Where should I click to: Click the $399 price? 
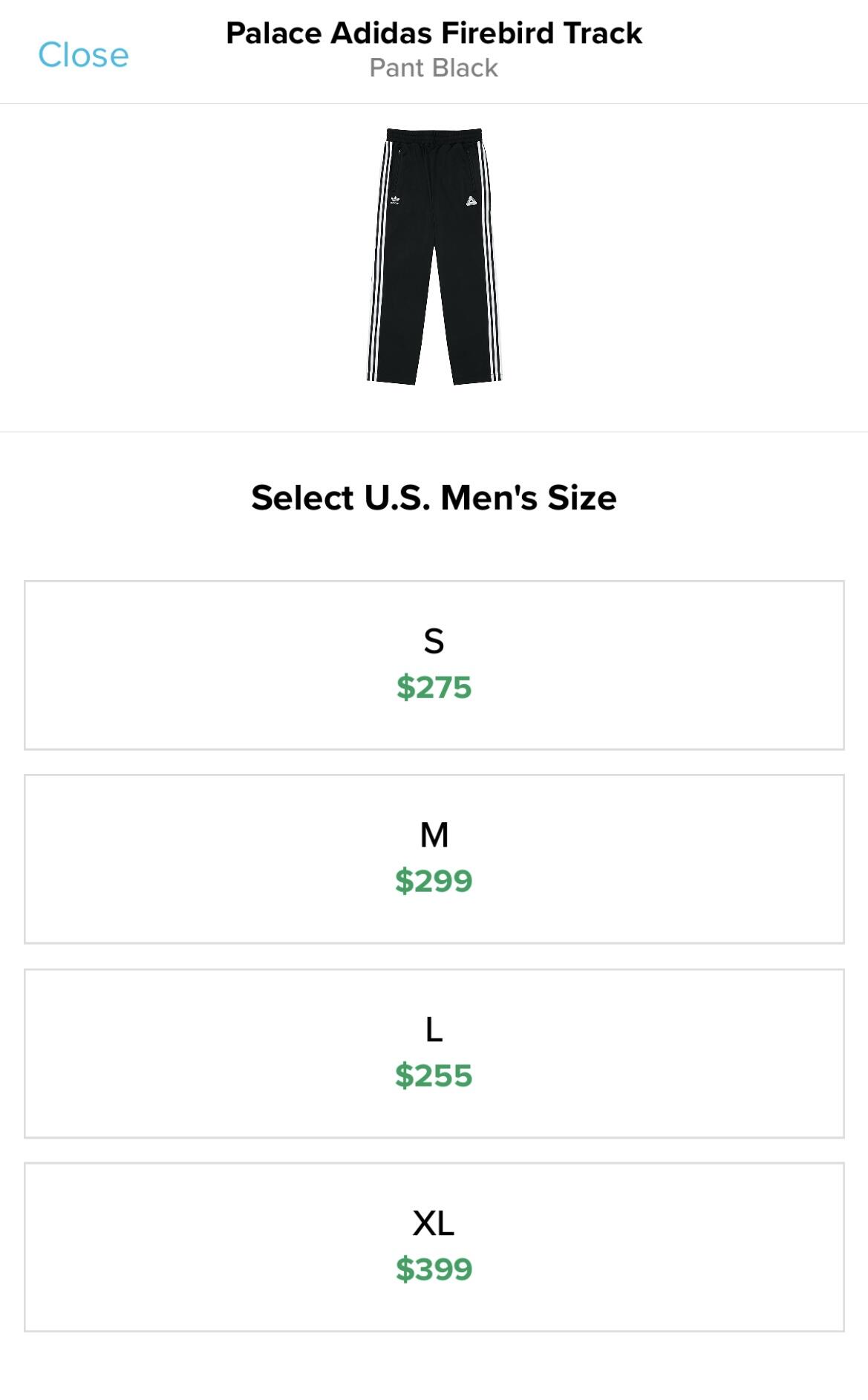[x=434, y=1270]
